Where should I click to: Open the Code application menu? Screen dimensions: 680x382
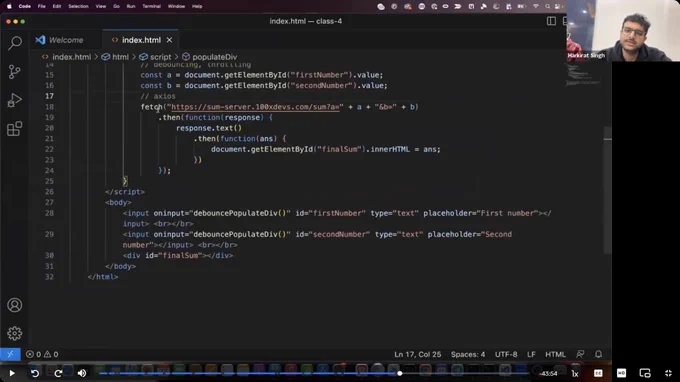pos(25,7)
